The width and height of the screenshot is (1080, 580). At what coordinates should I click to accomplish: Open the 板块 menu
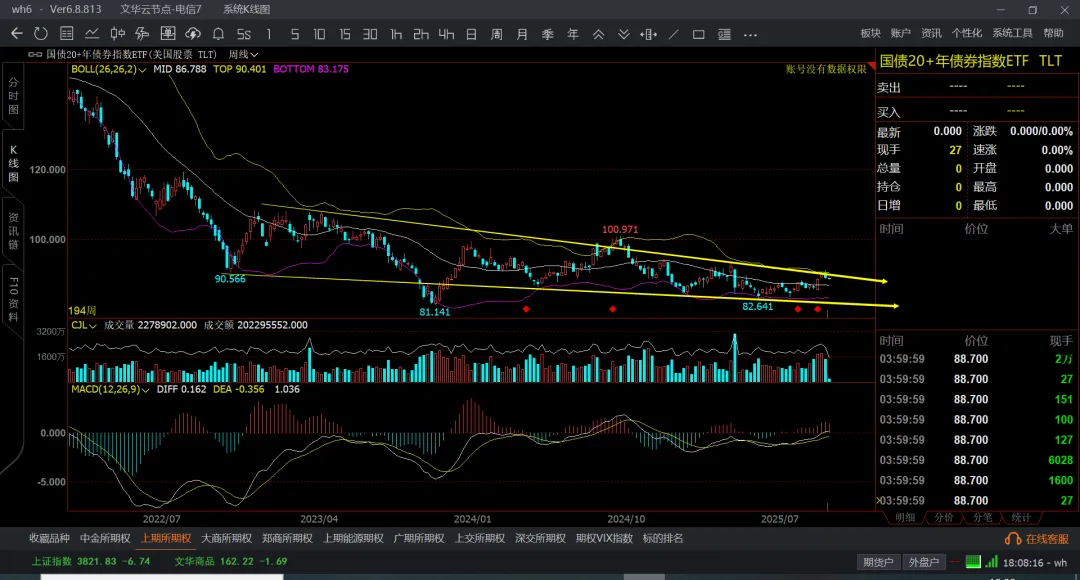pos(871,33)
